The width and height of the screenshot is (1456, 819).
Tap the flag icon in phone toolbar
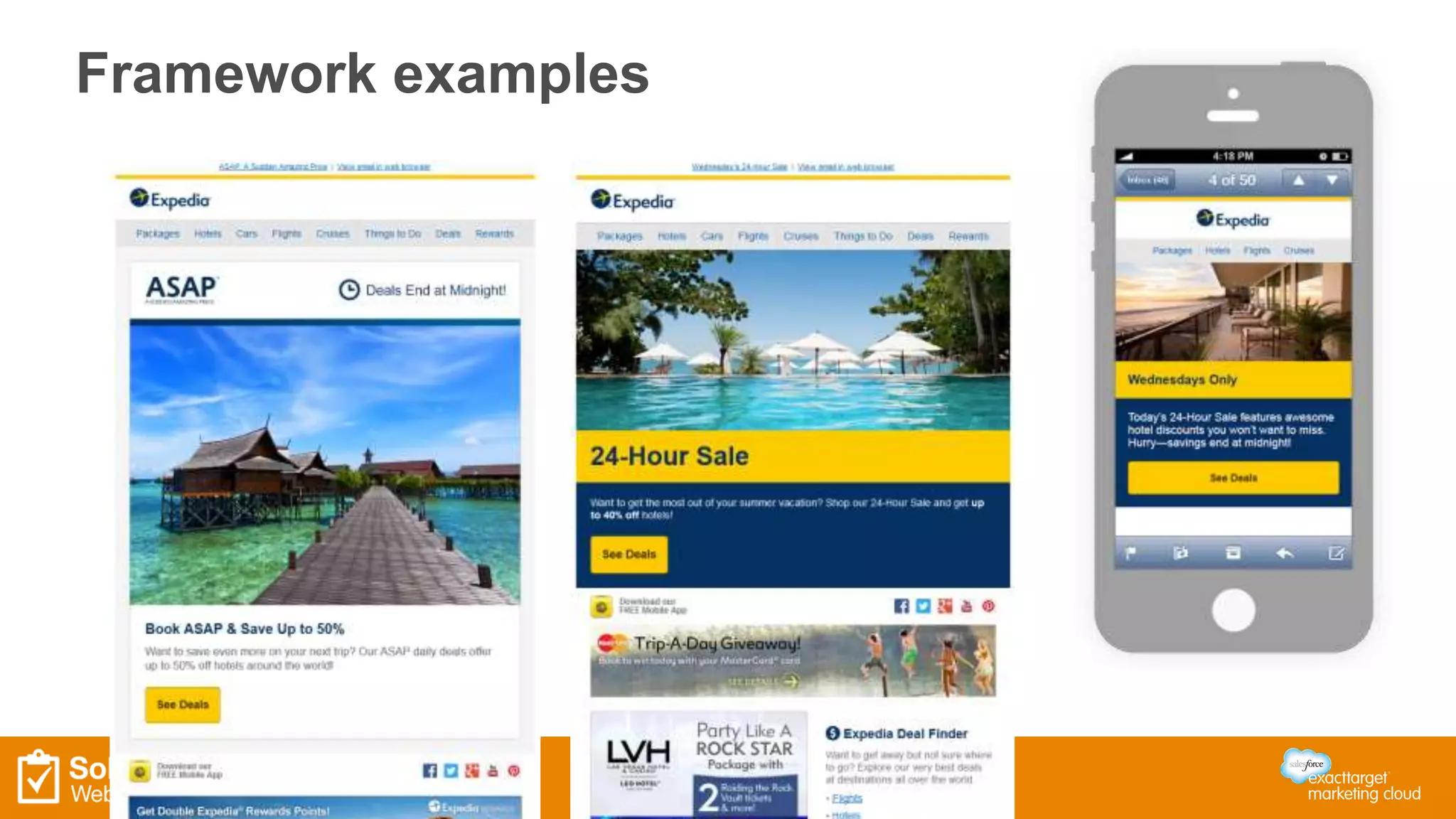[x=1130, y=553]
